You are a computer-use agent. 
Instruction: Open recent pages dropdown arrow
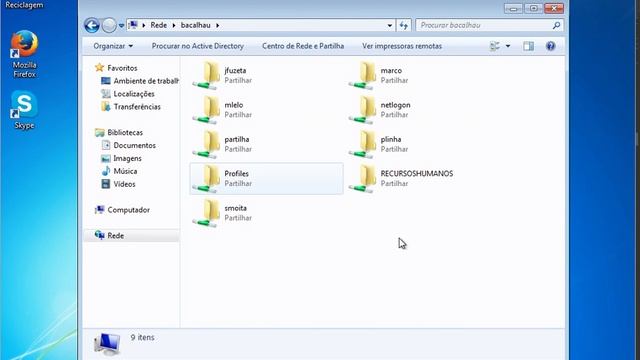pos(121,26)
